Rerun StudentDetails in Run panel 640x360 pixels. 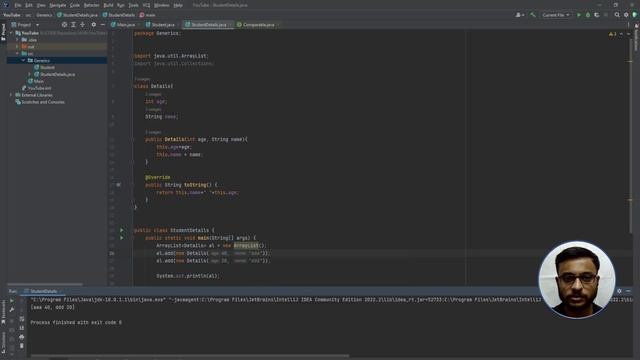(12, 301)
